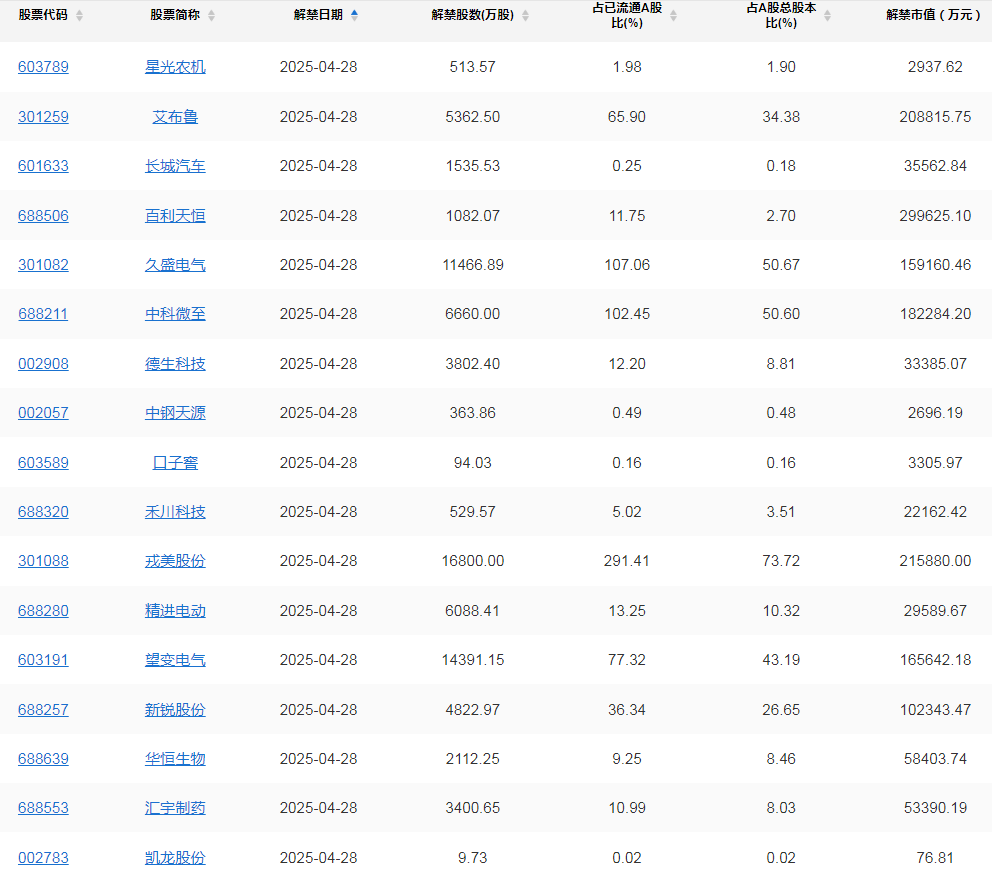Select 解禁股数 value 9.73

pos(473,858)
